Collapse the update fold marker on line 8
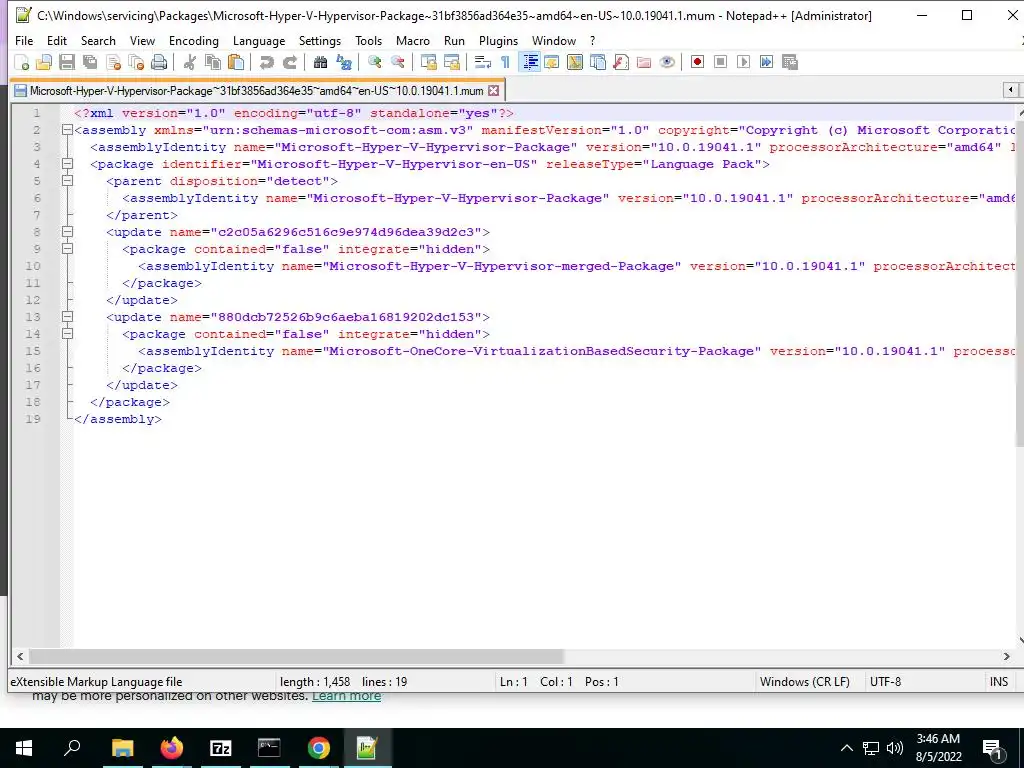This screenshot has height=768, width=1024. point(67,232)
